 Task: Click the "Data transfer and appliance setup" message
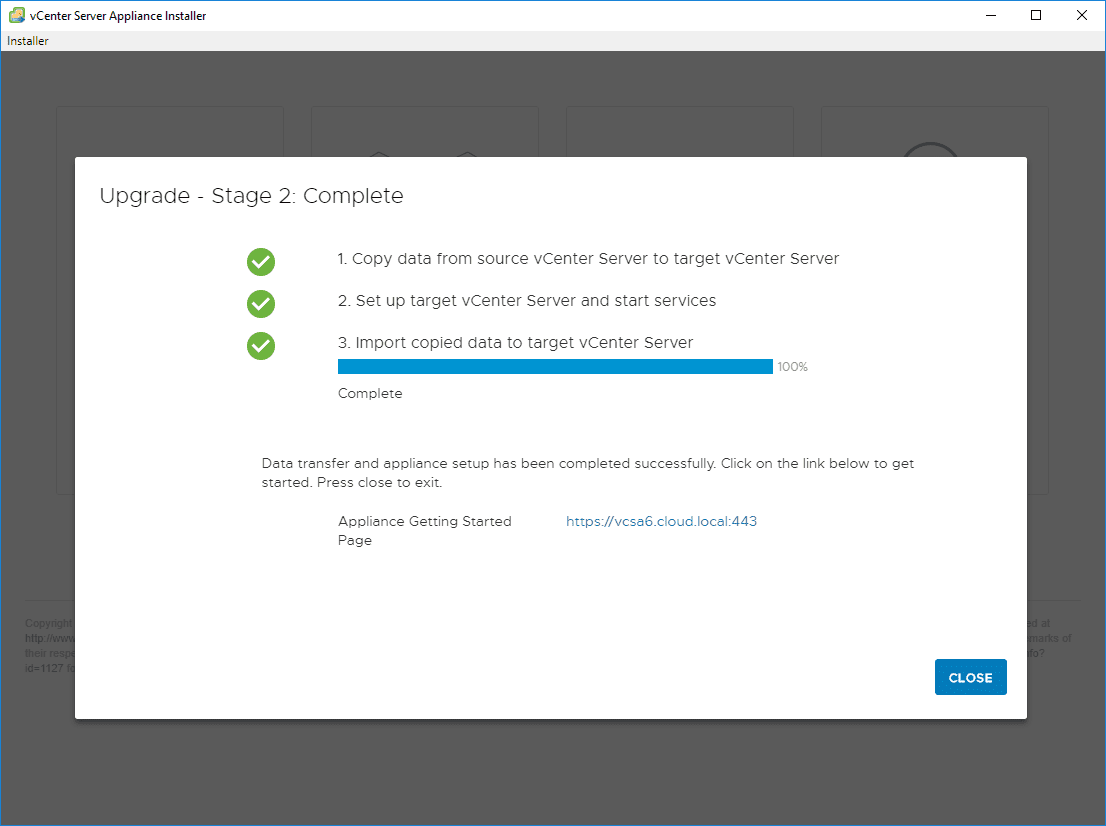pos(588,473)
